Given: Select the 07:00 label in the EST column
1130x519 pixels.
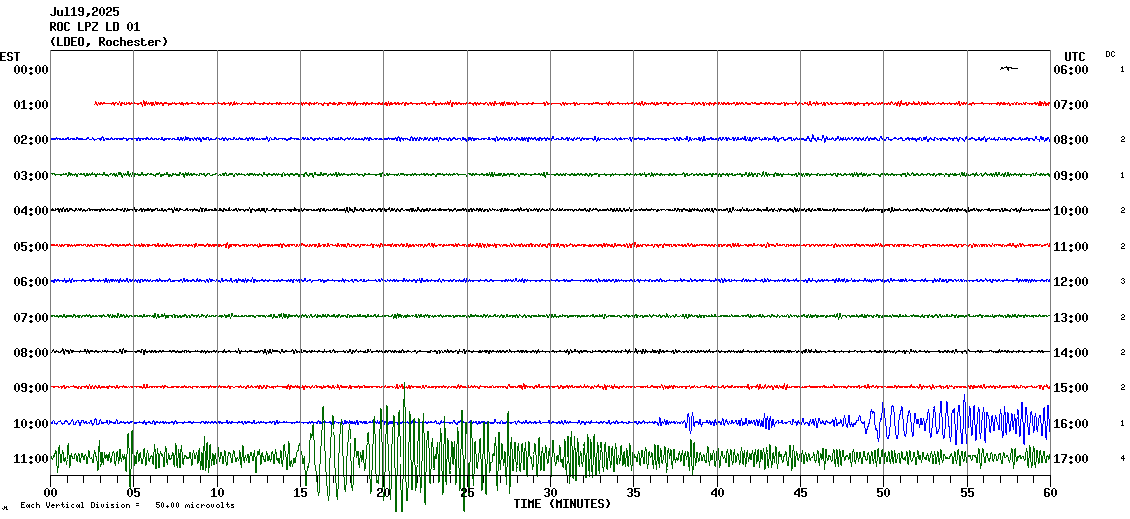Looking at the screenshot, I should pyautogui.click(x=31, y=318).
